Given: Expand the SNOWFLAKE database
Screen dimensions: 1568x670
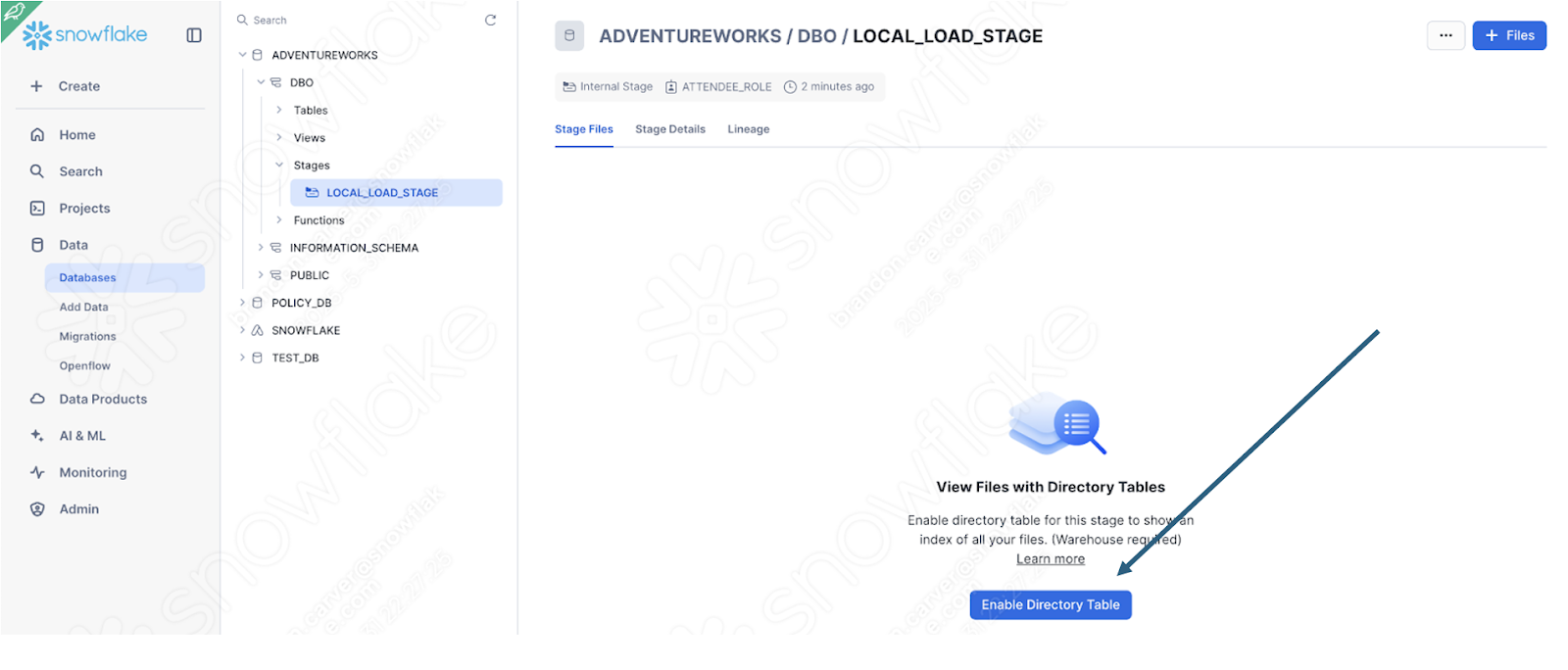Looking at the screenshot, I should (242, 330).
